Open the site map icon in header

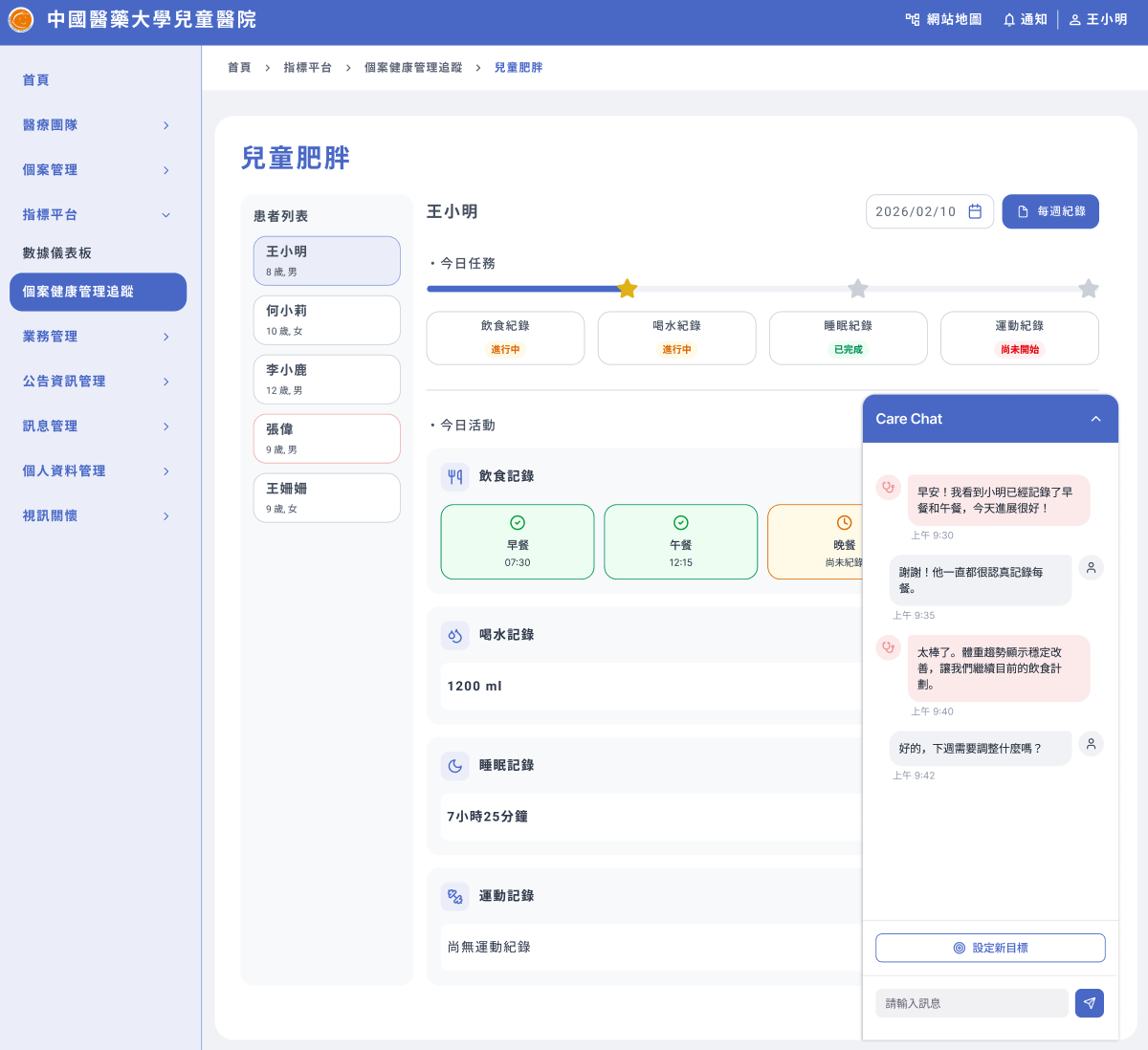tap(913, 19)
